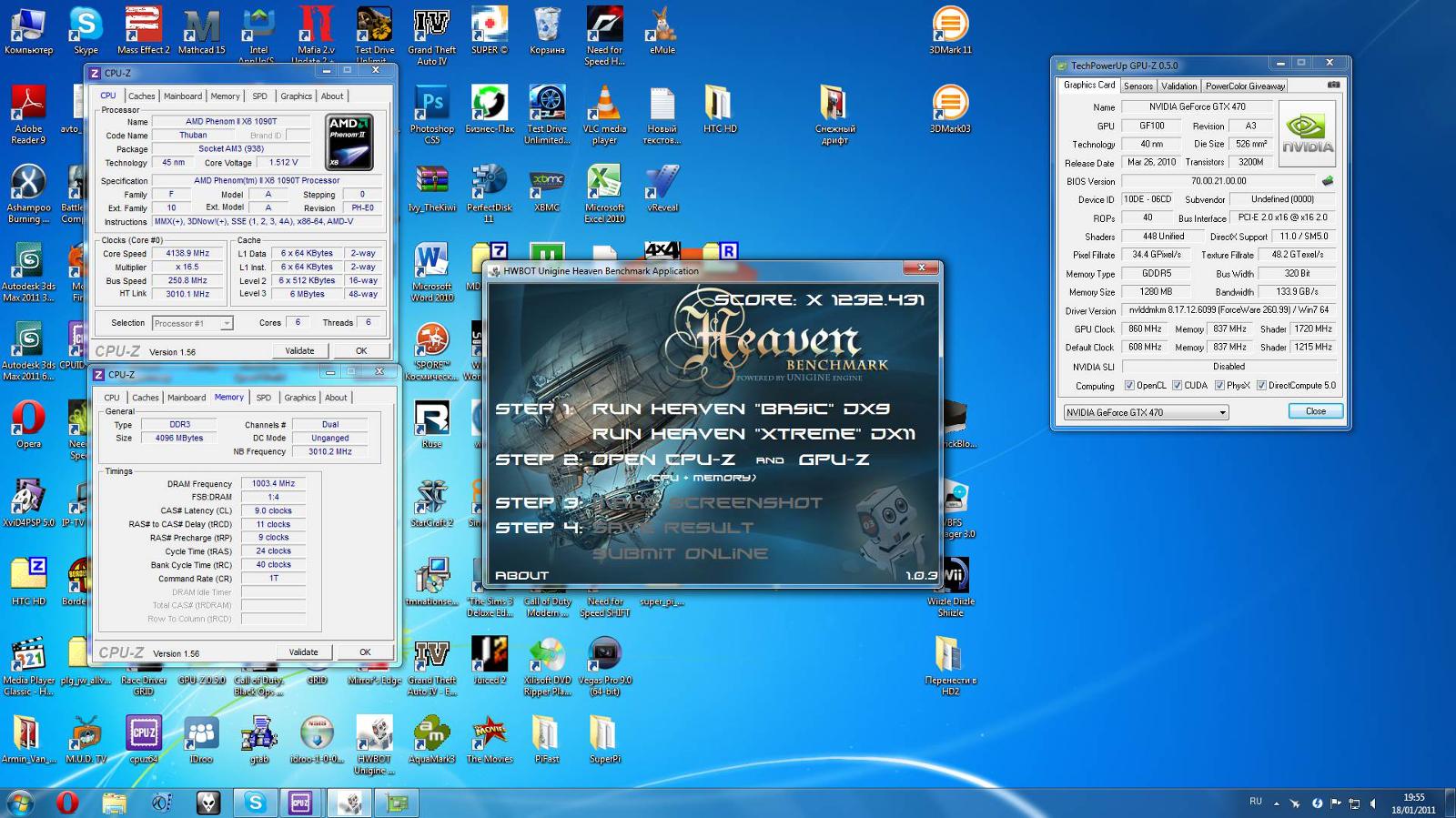Open the Microsoft Word 2010 shortcut
This screenshot has width=1456, height=818.
[x=432, y=272]
